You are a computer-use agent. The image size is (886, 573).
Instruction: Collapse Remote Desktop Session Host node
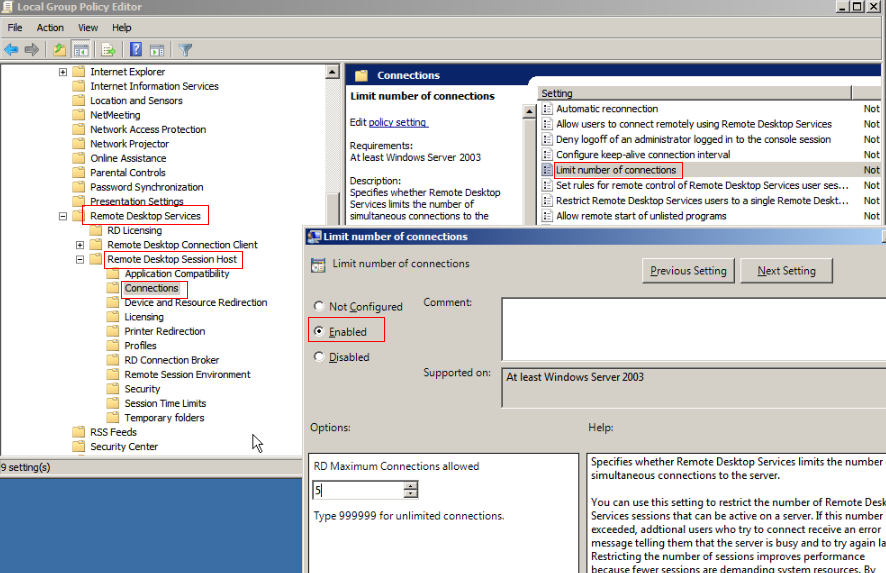tap(80, 260)
